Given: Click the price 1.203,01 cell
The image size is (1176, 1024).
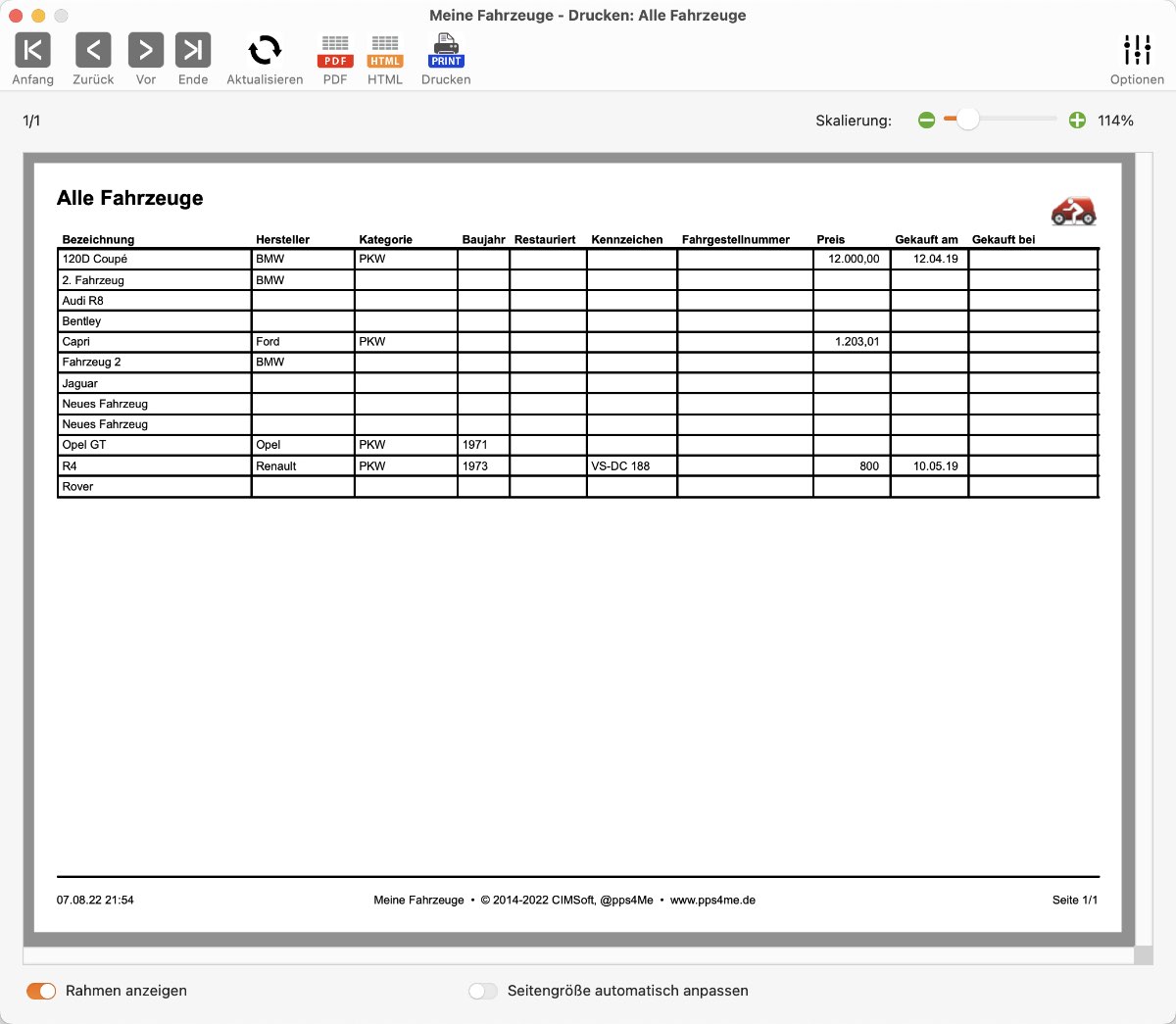Looking at the screenshot, I should click(x=852, y=342).
